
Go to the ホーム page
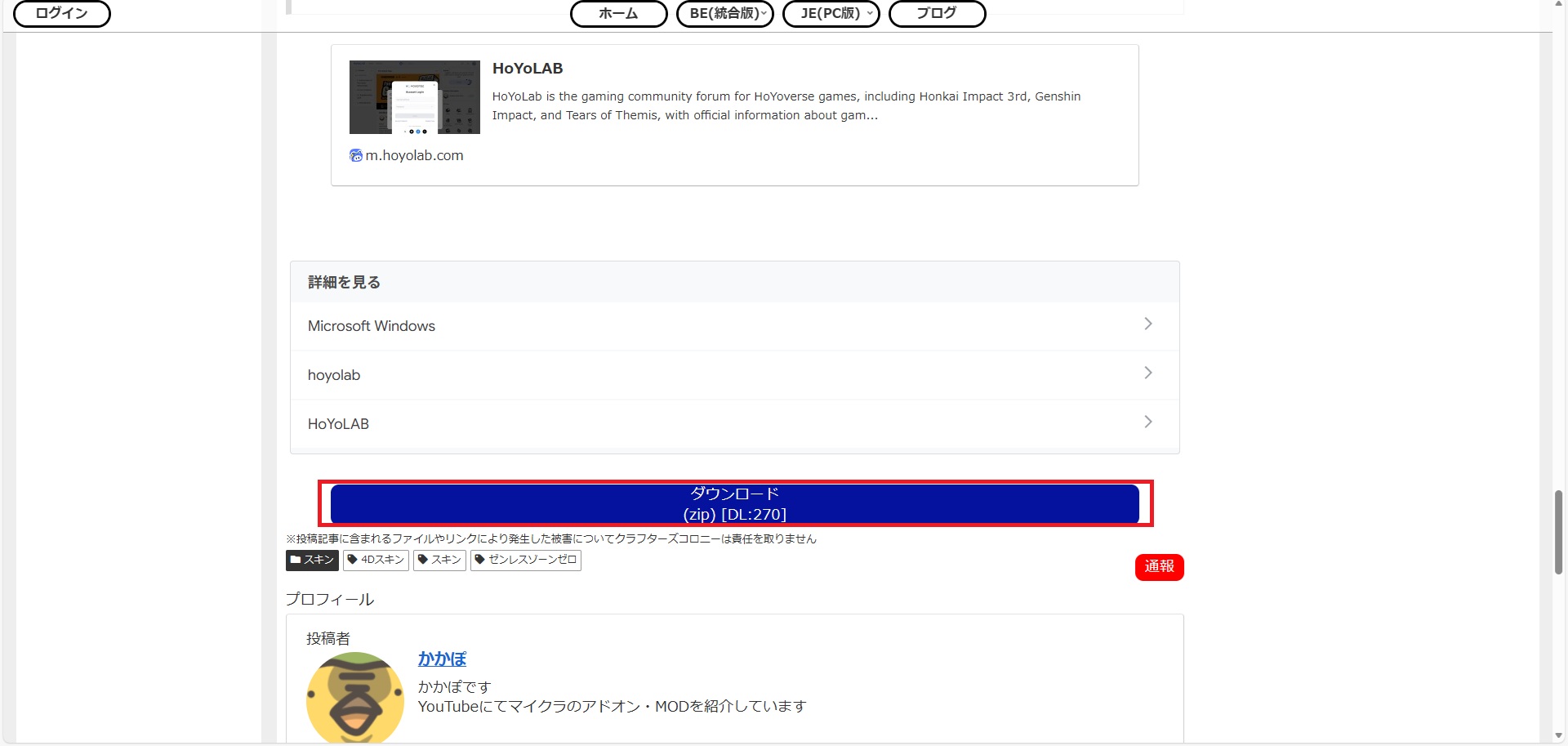pyautogui.click(x=618, y=14)
